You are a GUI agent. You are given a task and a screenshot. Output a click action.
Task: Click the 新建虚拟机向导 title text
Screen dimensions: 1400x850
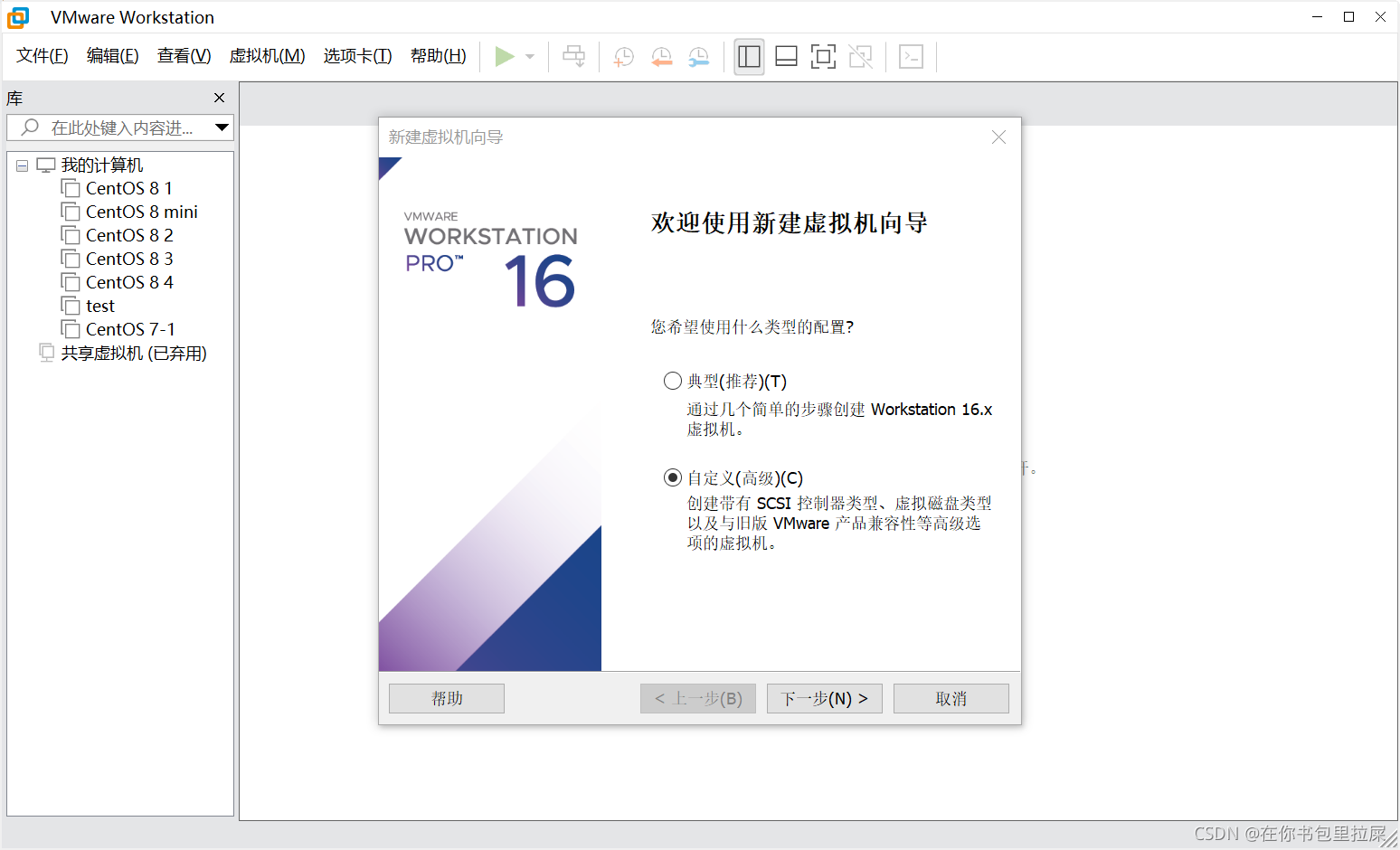446,137
